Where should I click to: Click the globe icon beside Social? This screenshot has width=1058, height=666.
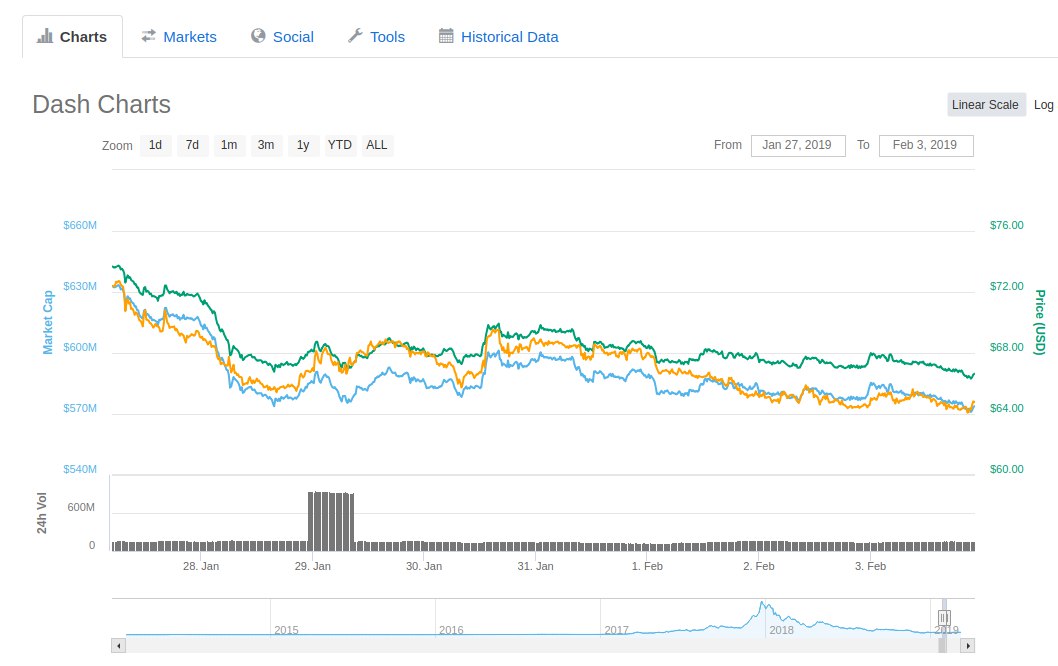click(258, 36)
